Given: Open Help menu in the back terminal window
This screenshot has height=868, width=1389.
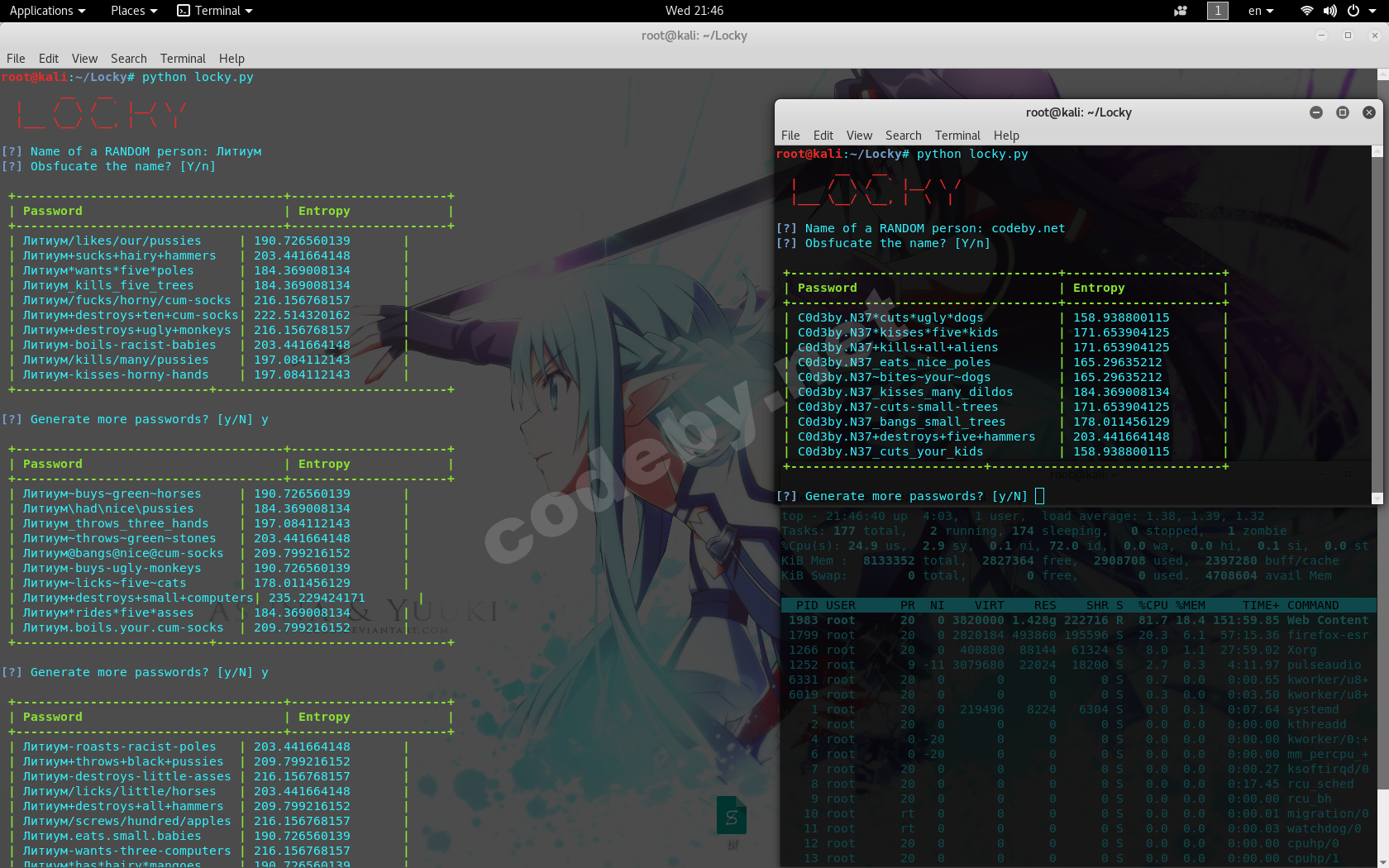Looking at the screenshot, I should pos(231,59).
